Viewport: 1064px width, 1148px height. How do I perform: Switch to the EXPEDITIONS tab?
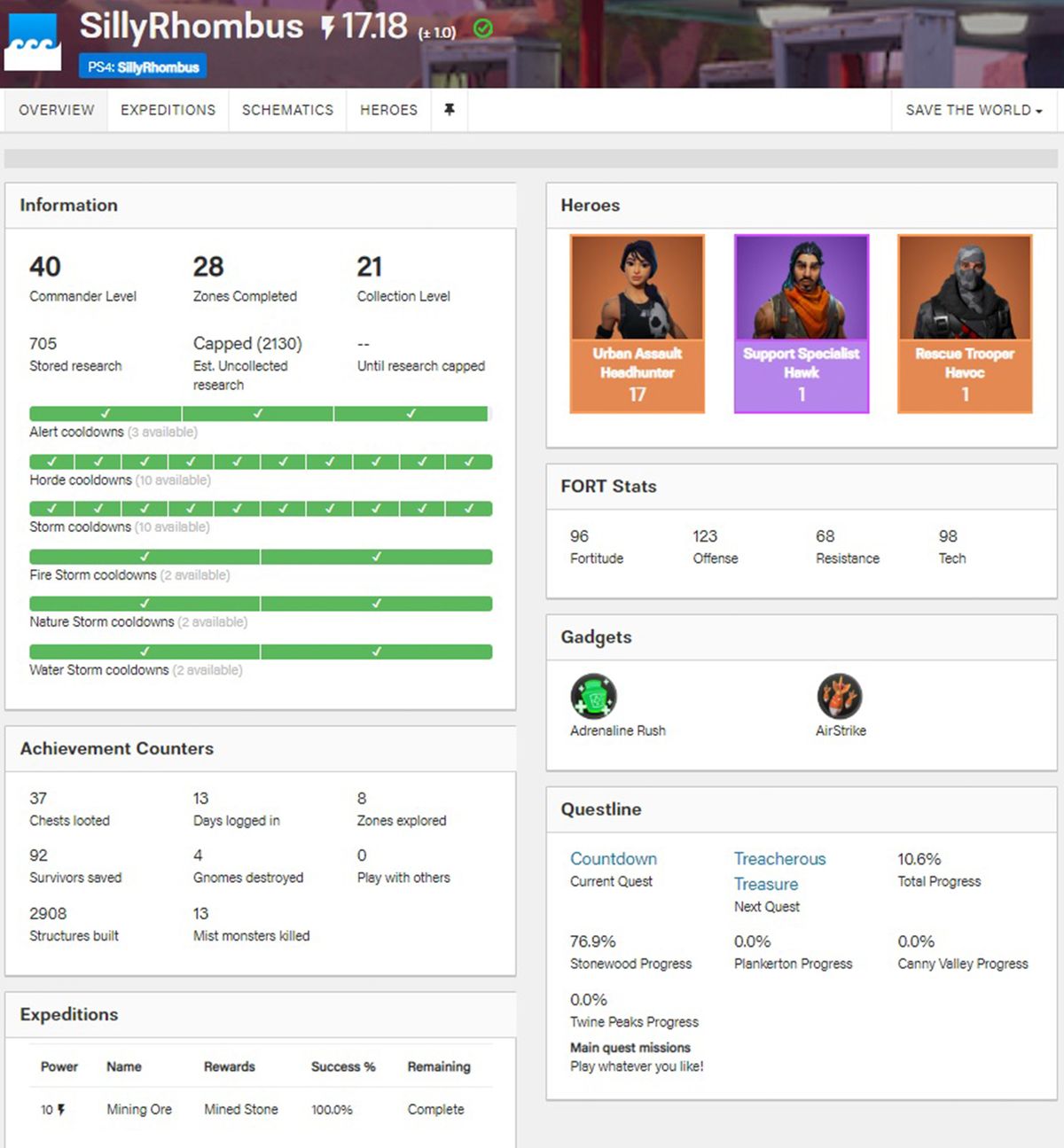coord(168,110)
